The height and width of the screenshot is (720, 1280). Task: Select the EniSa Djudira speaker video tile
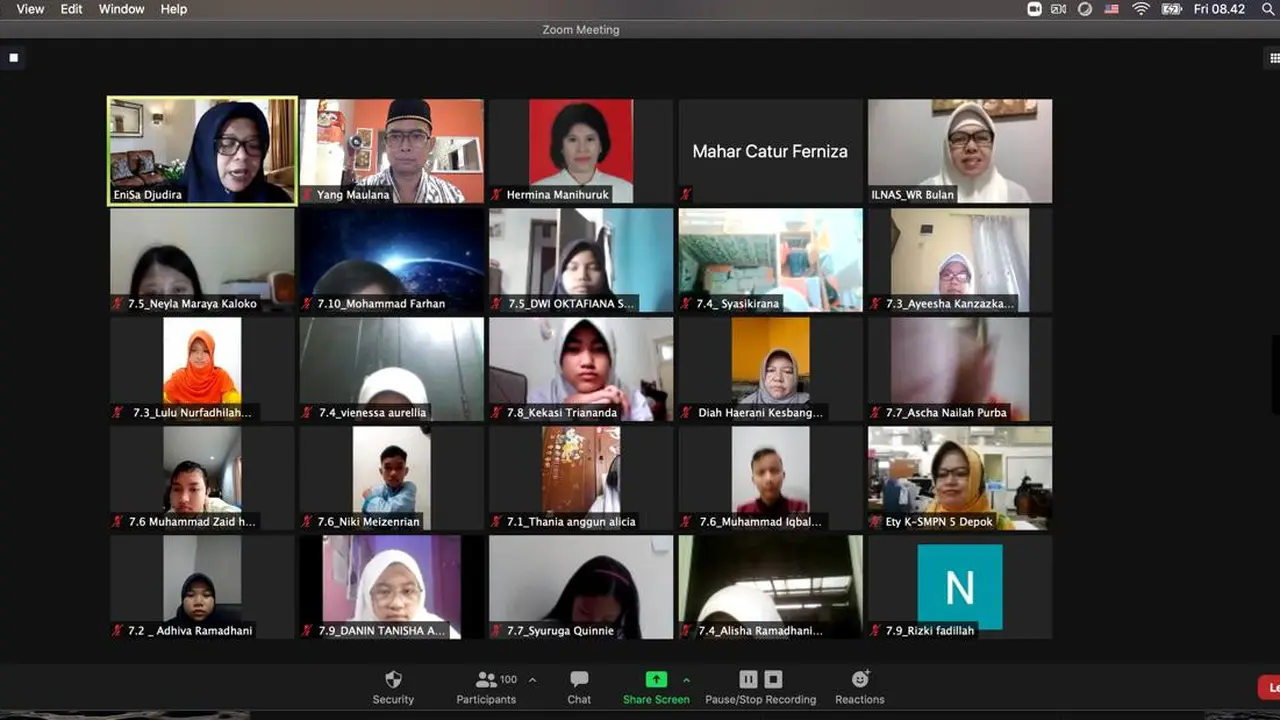[202, 151]
